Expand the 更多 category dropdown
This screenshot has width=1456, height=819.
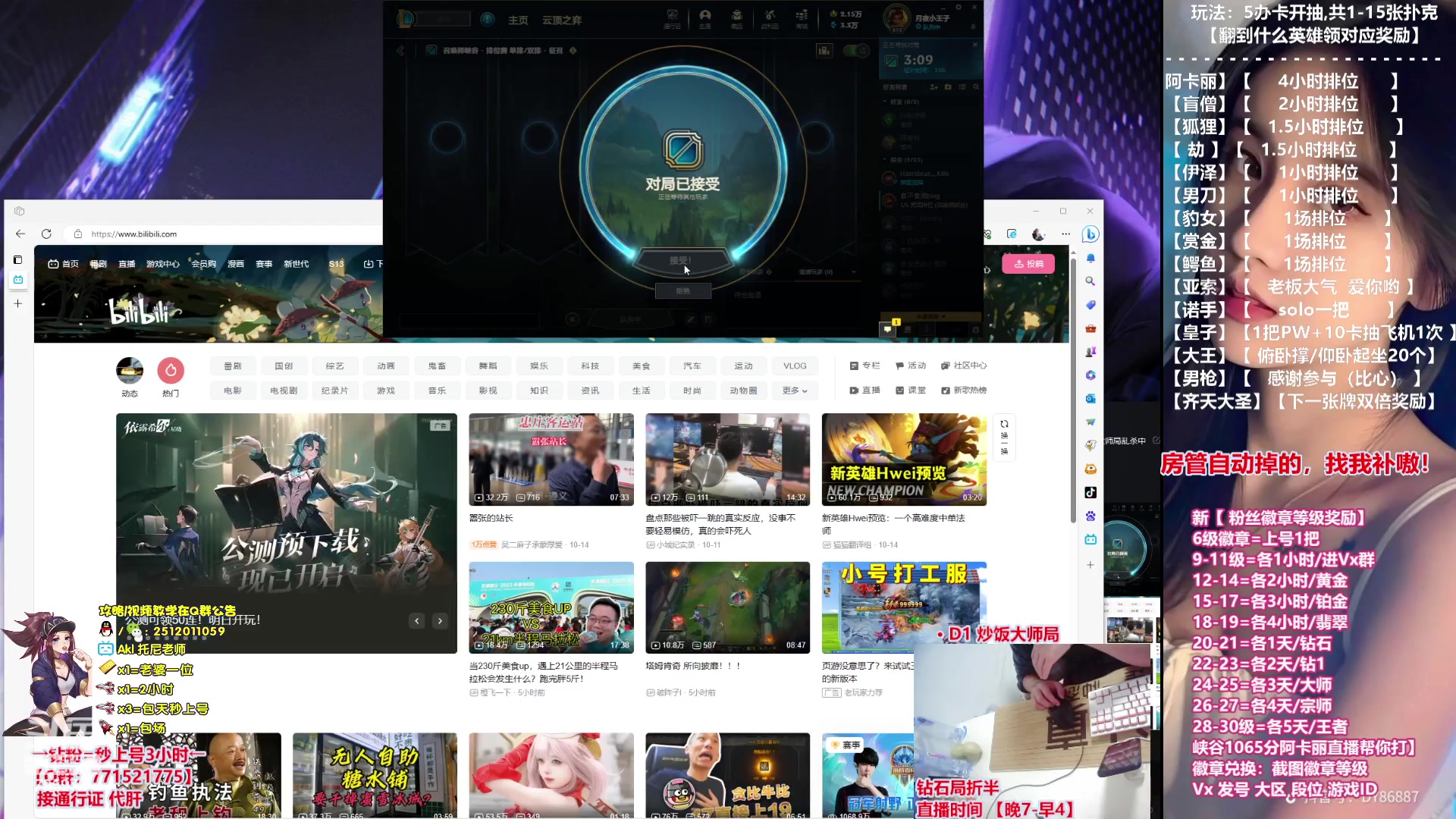click(x=795, y=391)
